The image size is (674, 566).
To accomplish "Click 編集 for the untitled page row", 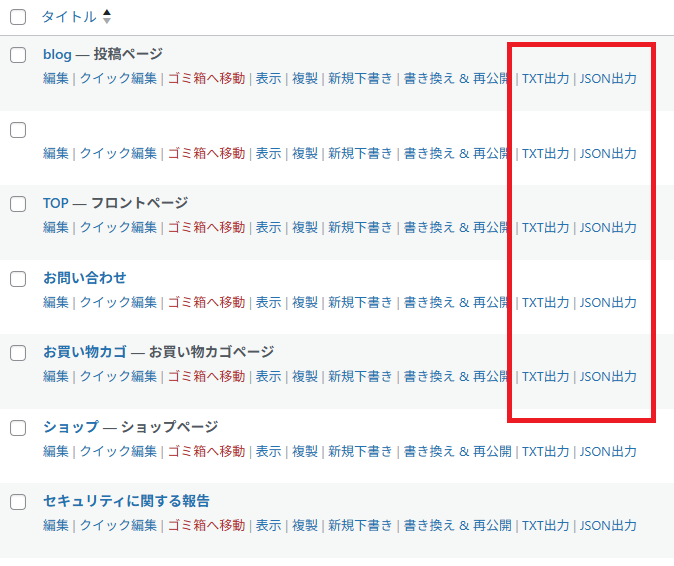I will tap(56, 153).
